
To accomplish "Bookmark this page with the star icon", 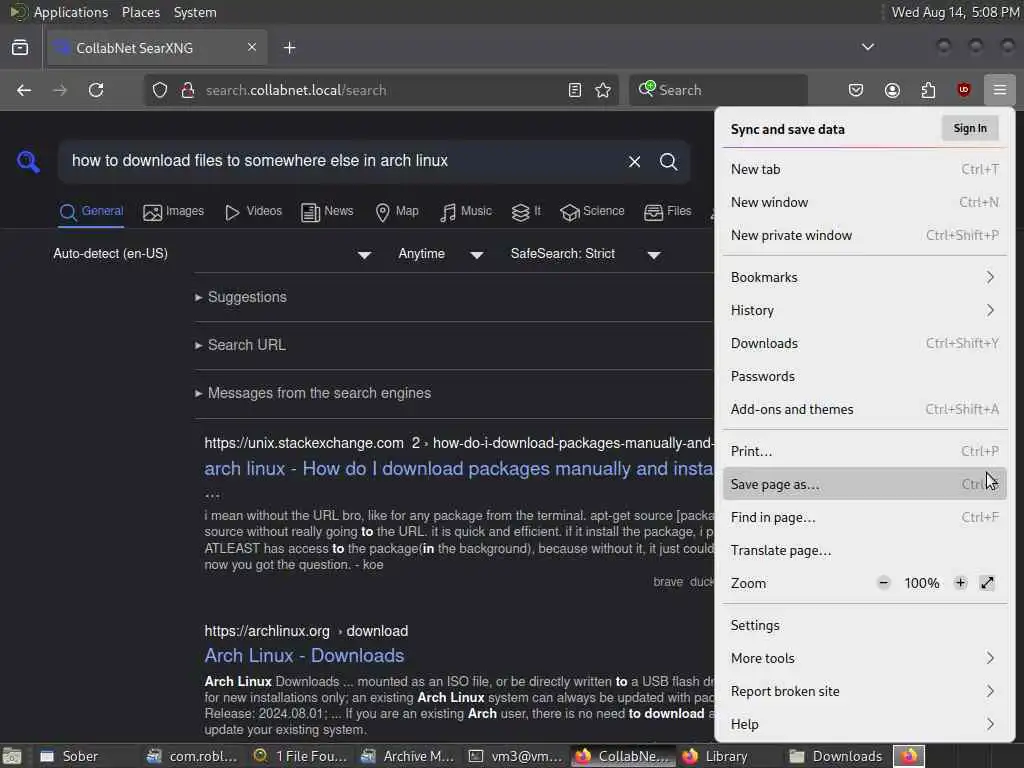I will point(603,90).
